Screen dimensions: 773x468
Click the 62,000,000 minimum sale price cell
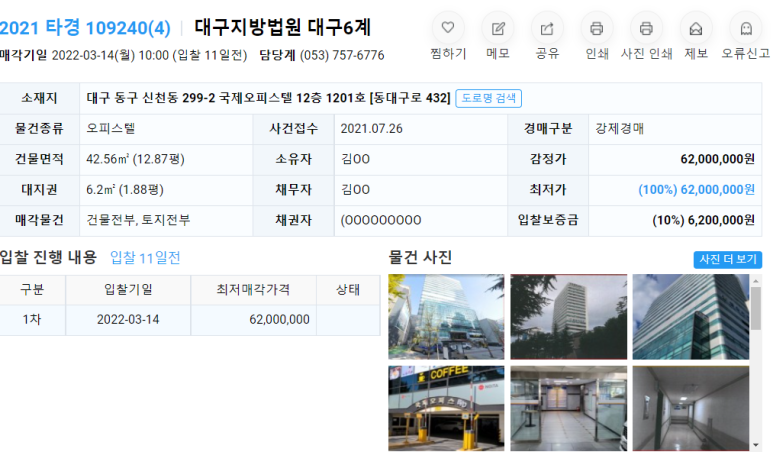[x=253, y=320]
